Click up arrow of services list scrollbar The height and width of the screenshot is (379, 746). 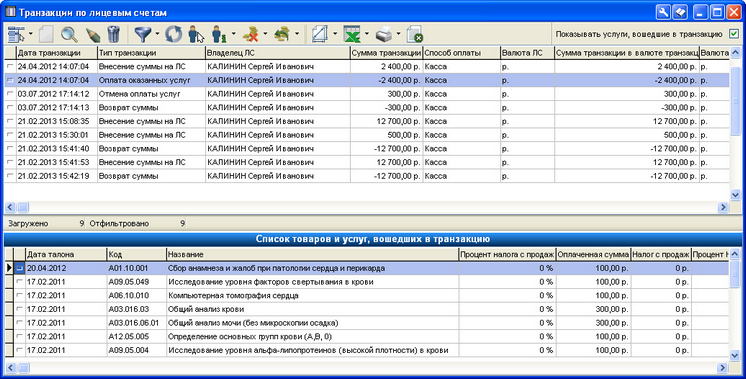(x=735, y=254)
